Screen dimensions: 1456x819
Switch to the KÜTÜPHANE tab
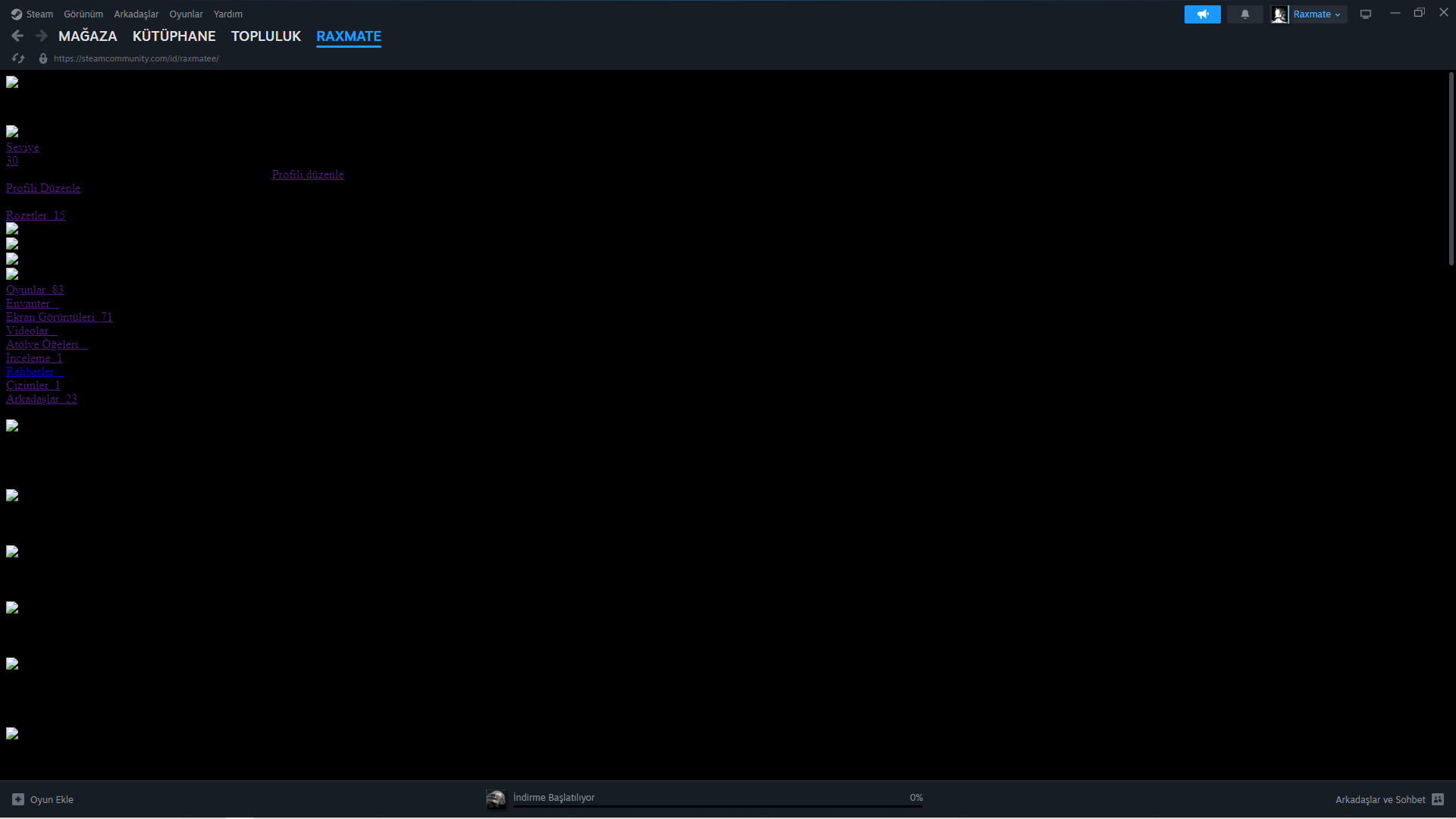(x=174, y=36)
